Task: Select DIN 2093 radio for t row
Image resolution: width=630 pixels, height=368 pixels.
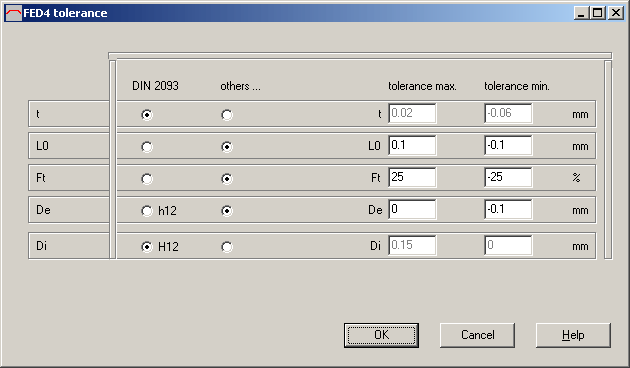Action: click(x=147, y=115)
